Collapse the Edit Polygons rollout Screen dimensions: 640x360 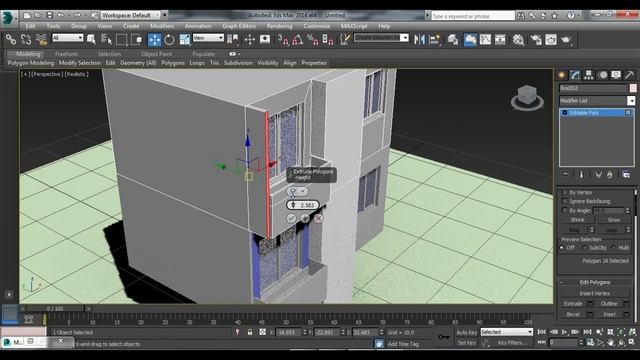(x=562, y=282)
